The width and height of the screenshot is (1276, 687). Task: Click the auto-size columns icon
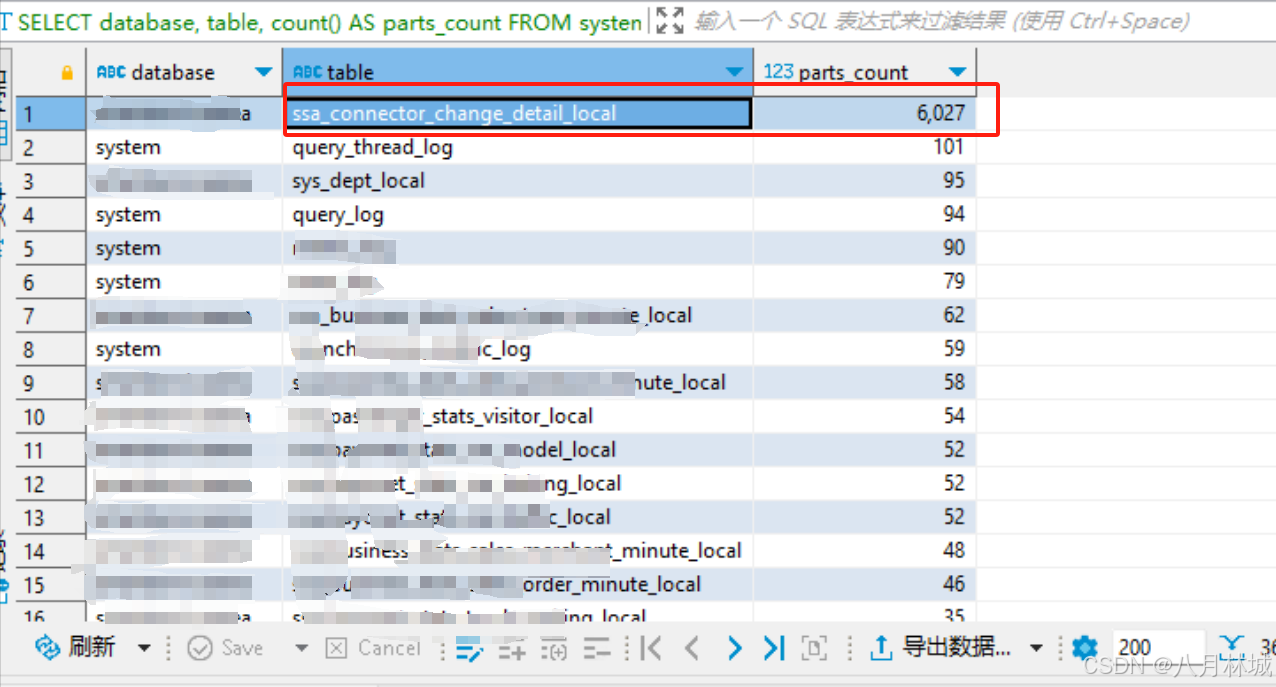click(x=815, y=649)
